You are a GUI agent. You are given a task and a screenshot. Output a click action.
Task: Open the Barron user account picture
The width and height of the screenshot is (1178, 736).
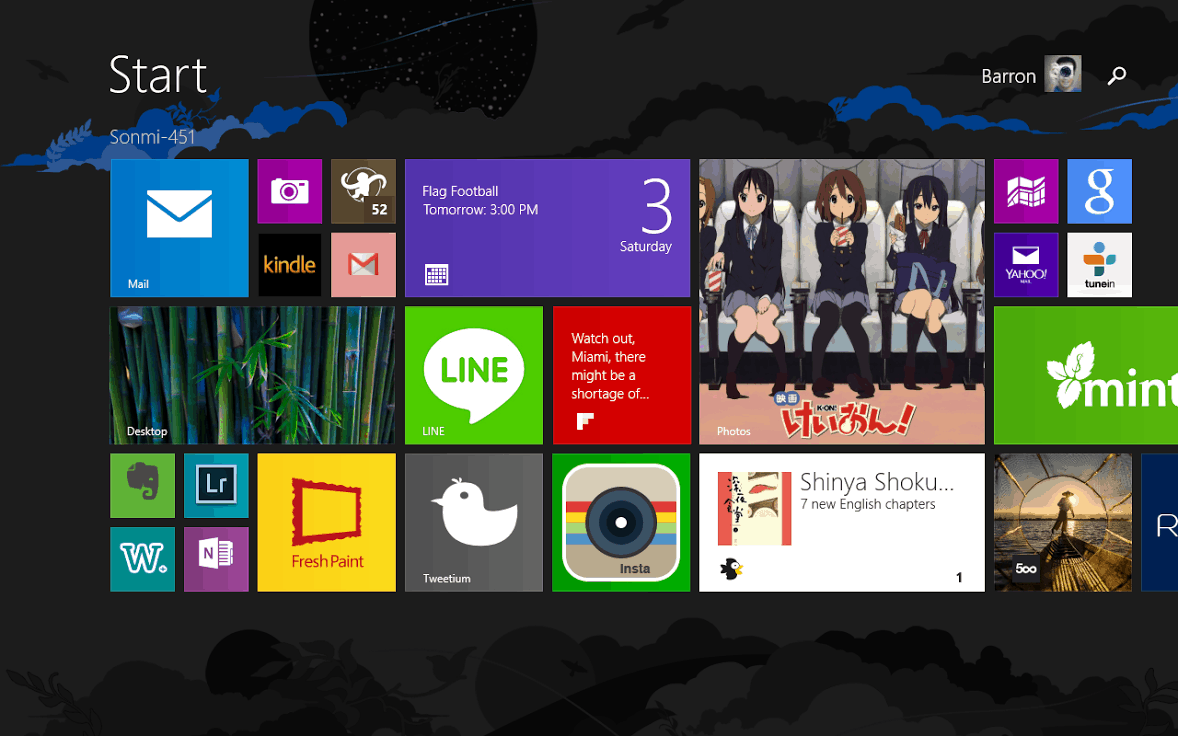[1062, 74]
